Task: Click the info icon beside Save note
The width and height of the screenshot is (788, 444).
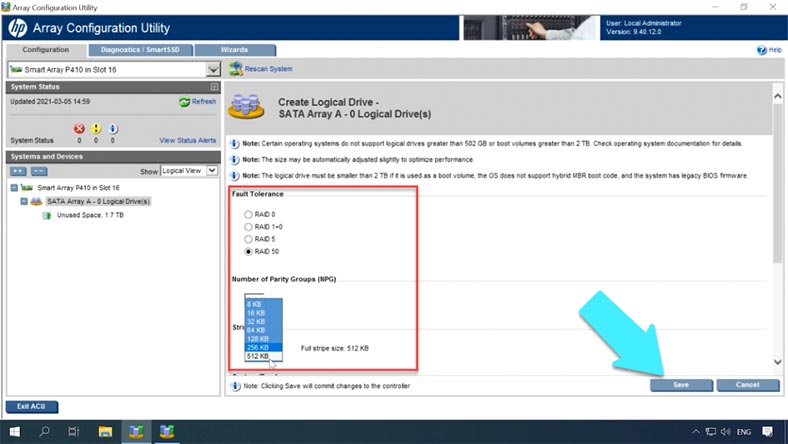Action: [235, 386]
